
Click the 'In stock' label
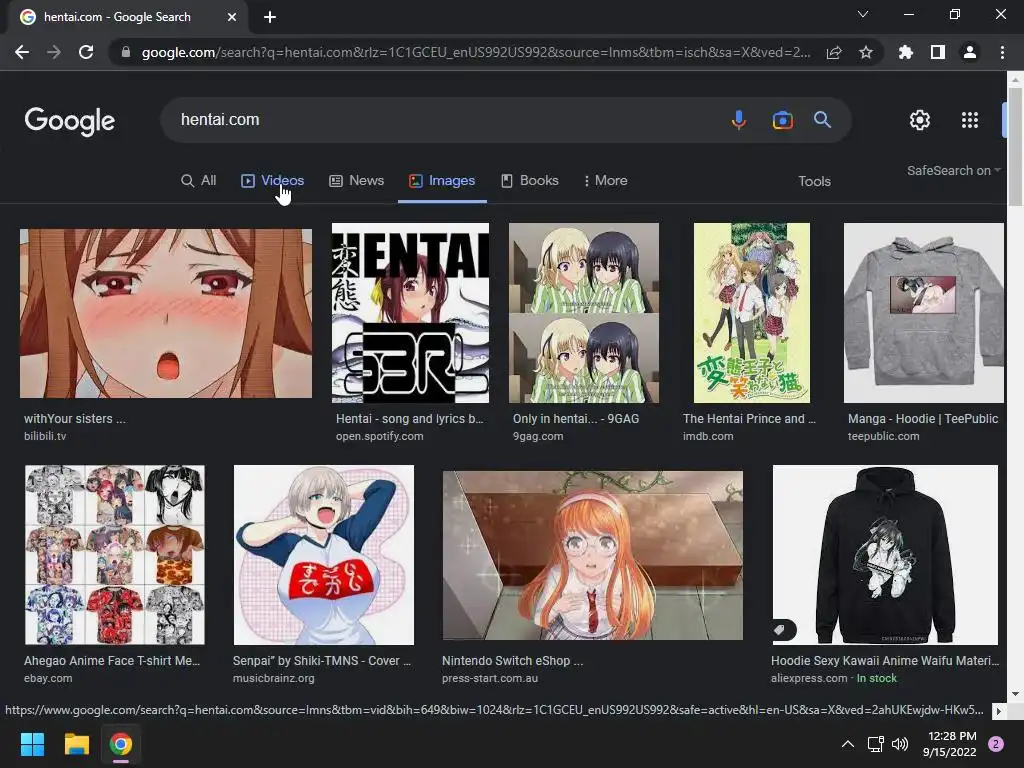pyautogui.click(x=876, y=679)
